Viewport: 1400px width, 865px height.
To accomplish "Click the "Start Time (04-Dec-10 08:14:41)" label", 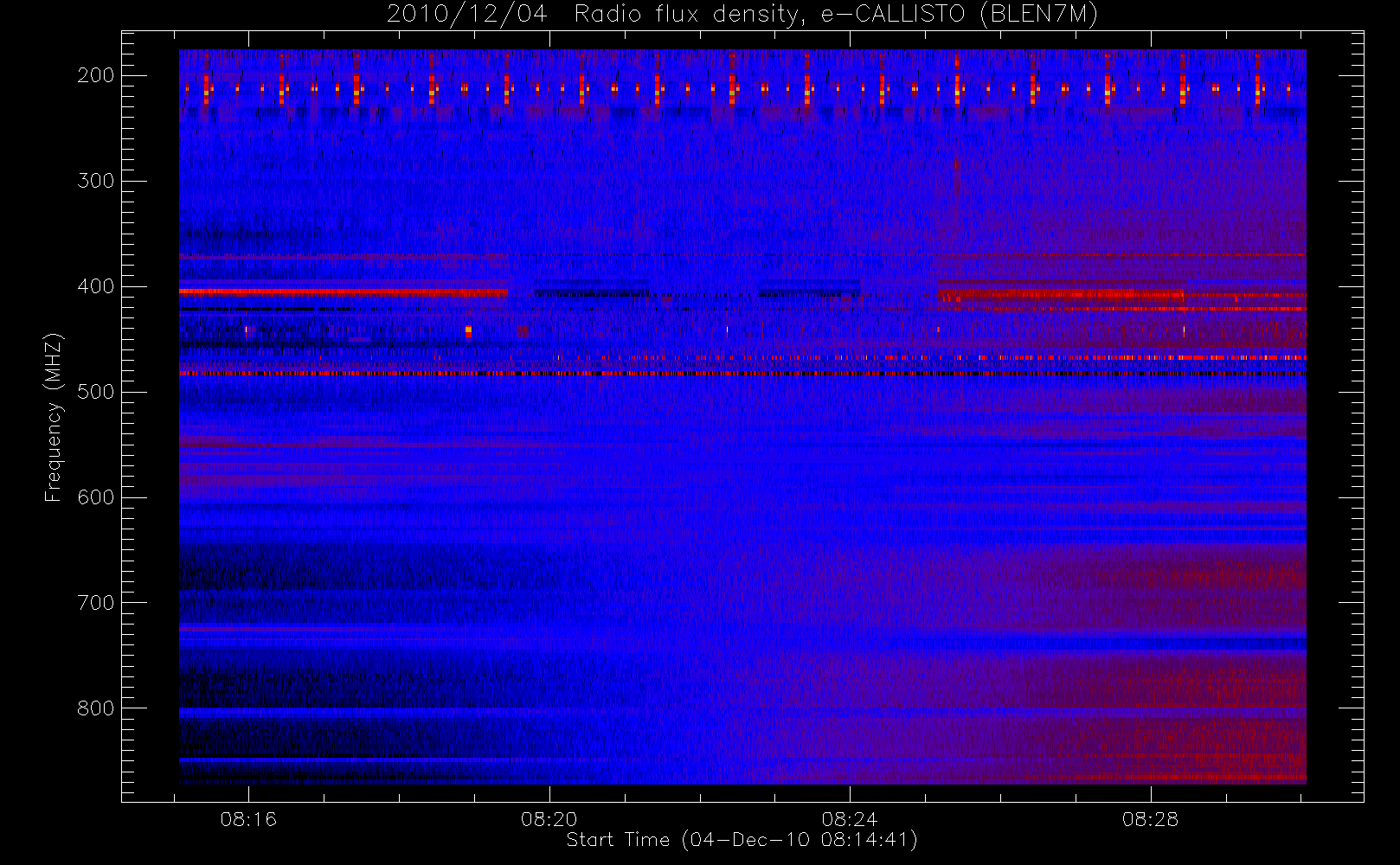I will tap(742, 840).
